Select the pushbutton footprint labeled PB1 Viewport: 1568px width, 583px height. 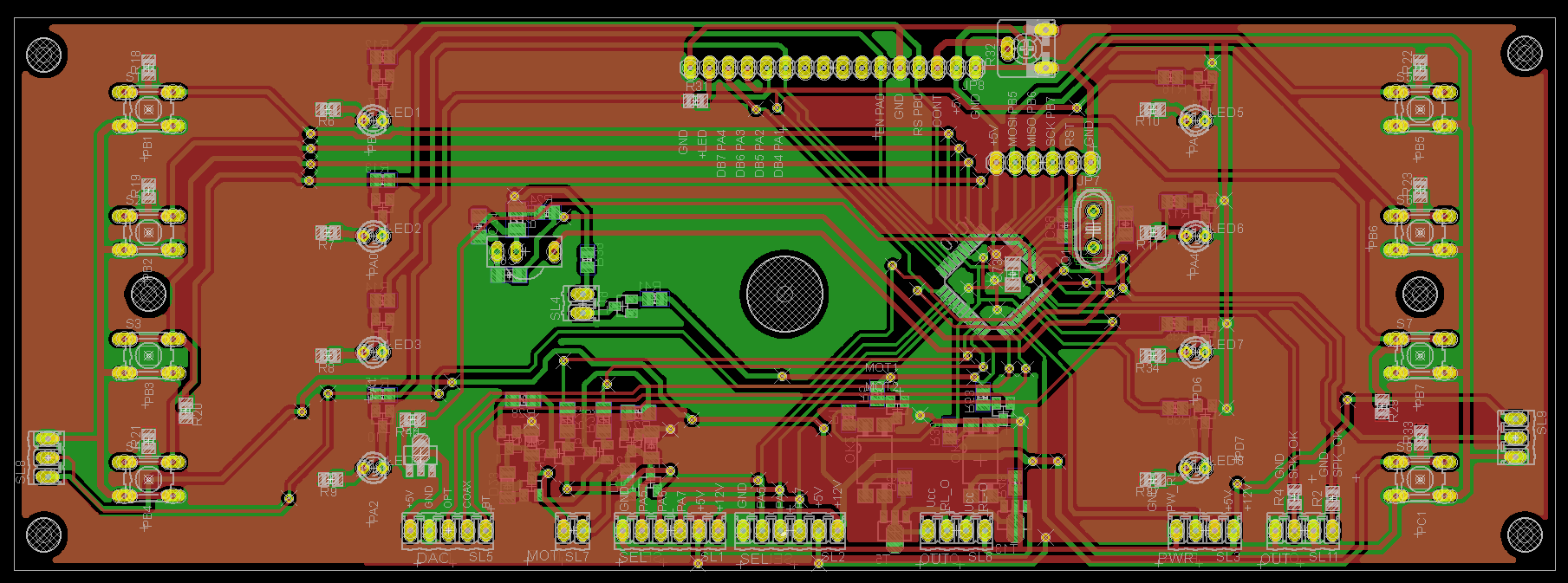[x=149, y=109]
